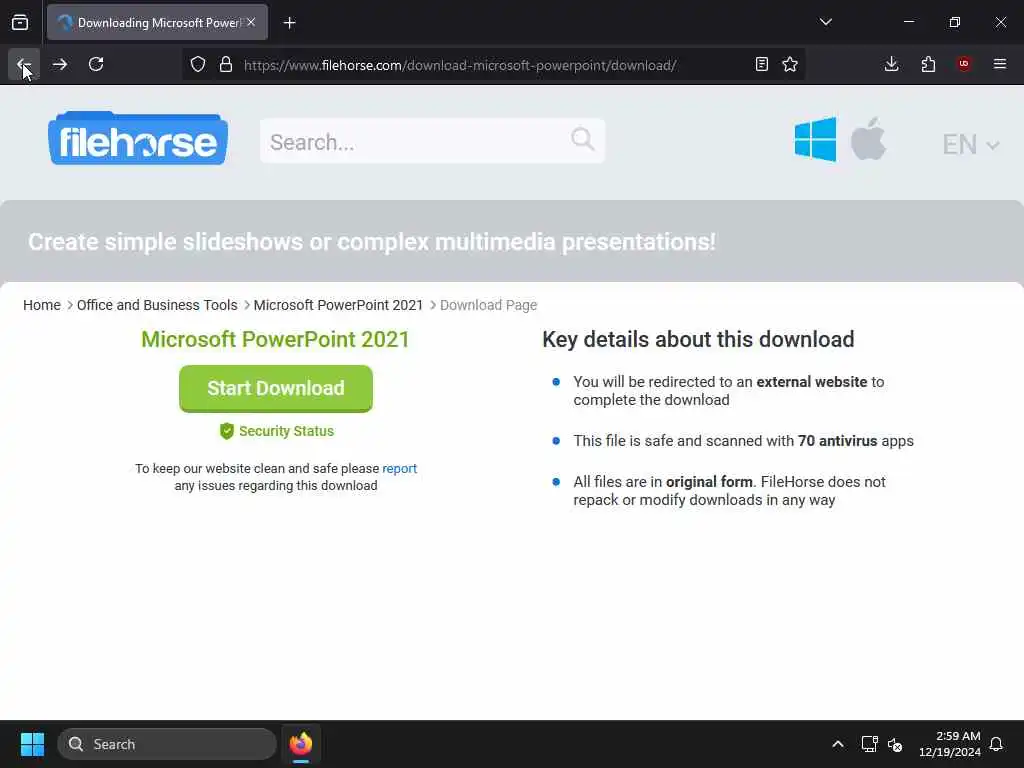This screenshot has width=1024, height=768.
Task: Reload the FileHorse page
Action: tap(96, 64)
